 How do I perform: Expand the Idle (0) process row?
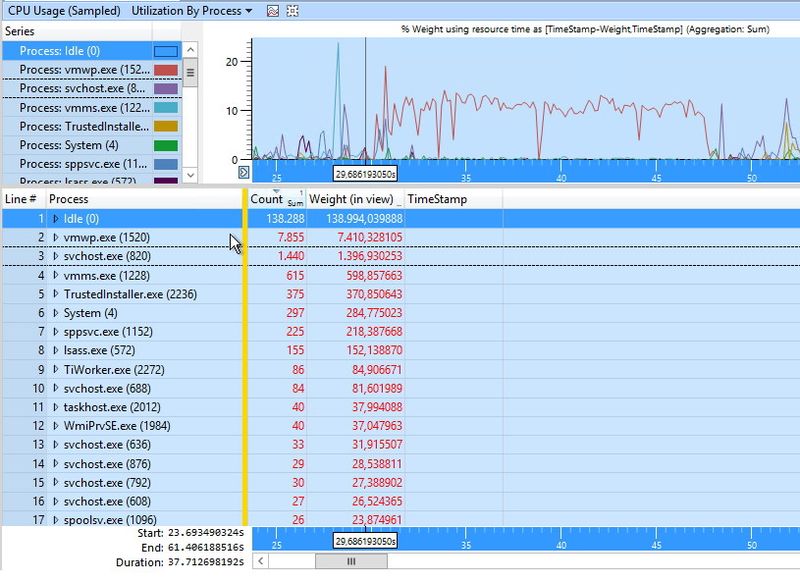[x=56, y=219]
